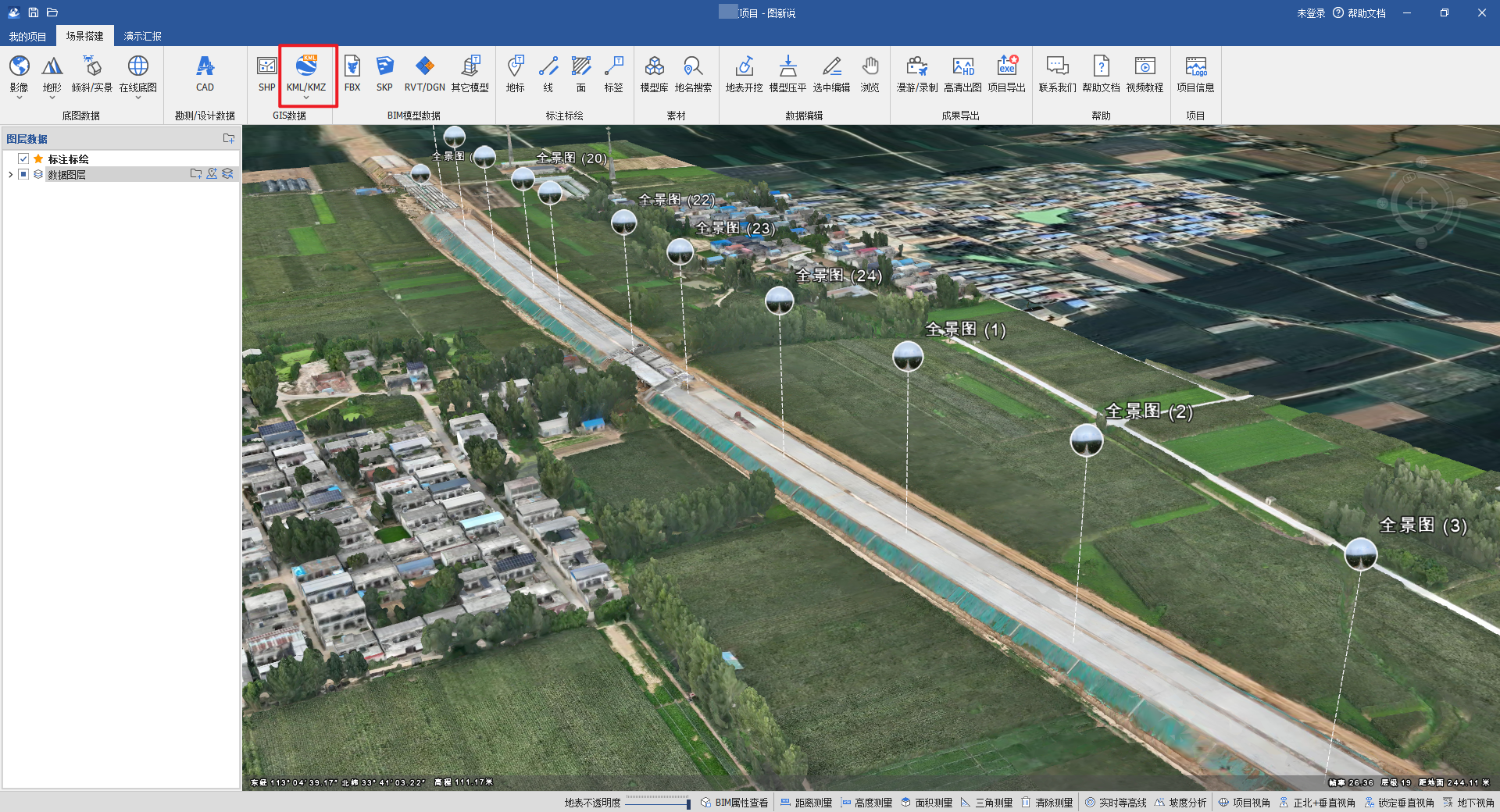The height and width of the screenshot is (812, 1500).
Task: Enable 实时等高线 real-time contour display
Action: point(1116,803)
